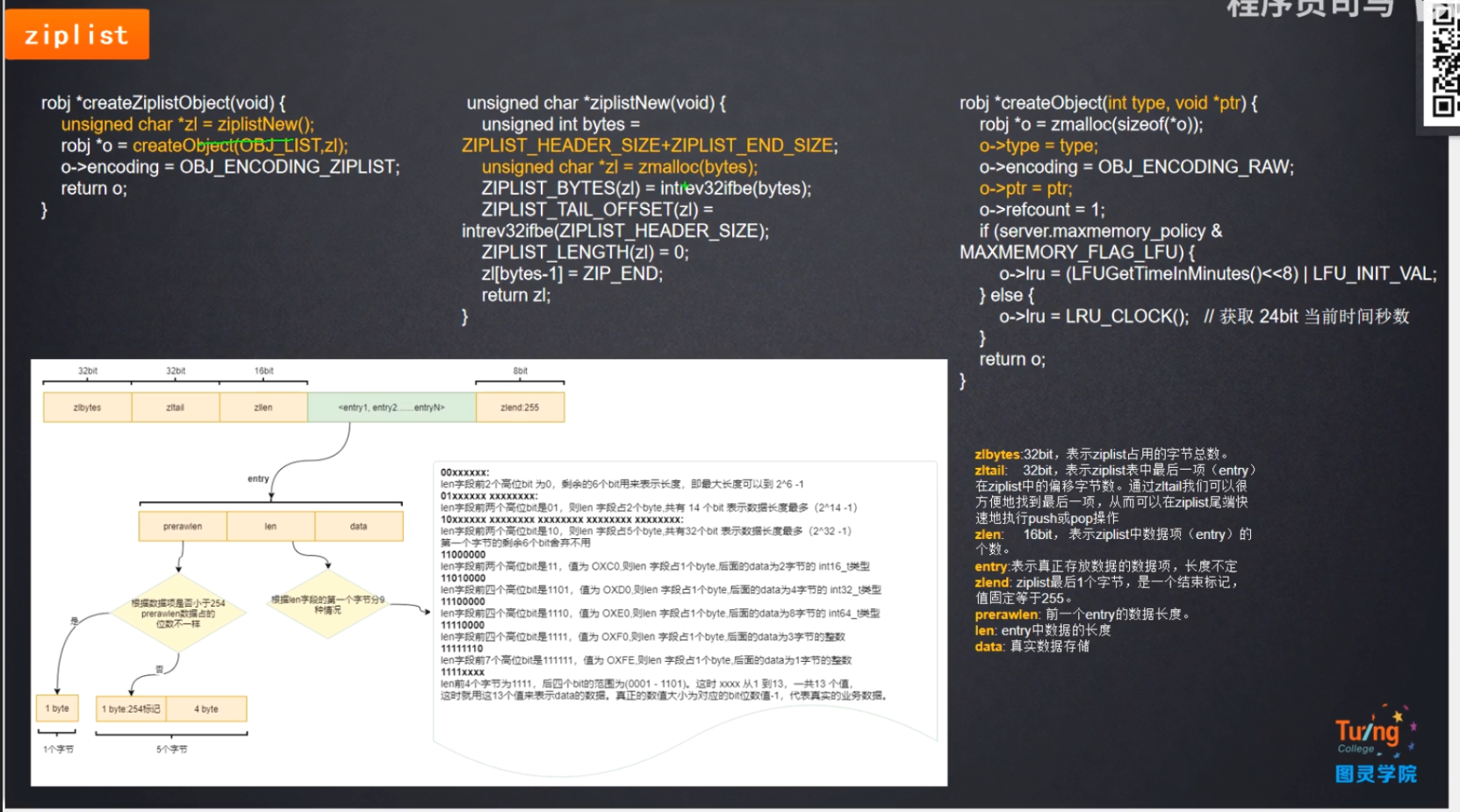1460x812 pixels.
Task: Click the QR code image
Action: click(x=1443, y=61)
